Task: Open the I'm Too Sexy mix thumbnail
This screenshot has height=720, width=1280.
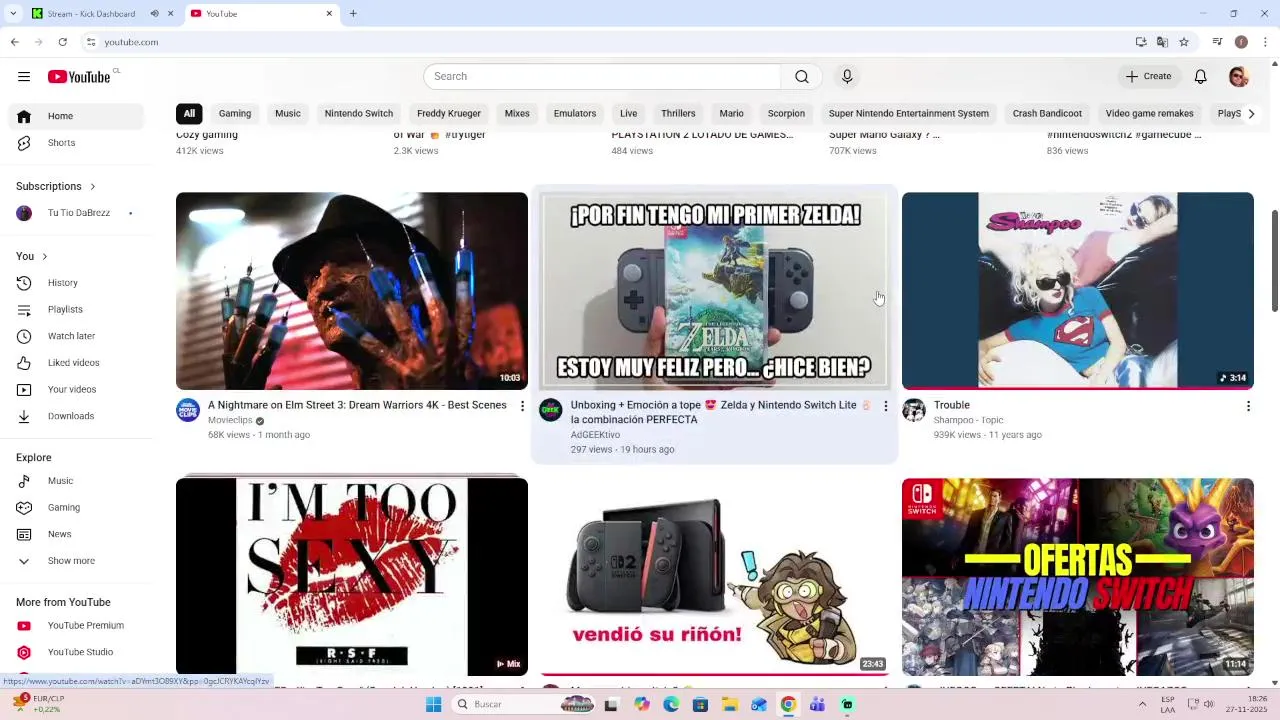Action: point(352,577)
